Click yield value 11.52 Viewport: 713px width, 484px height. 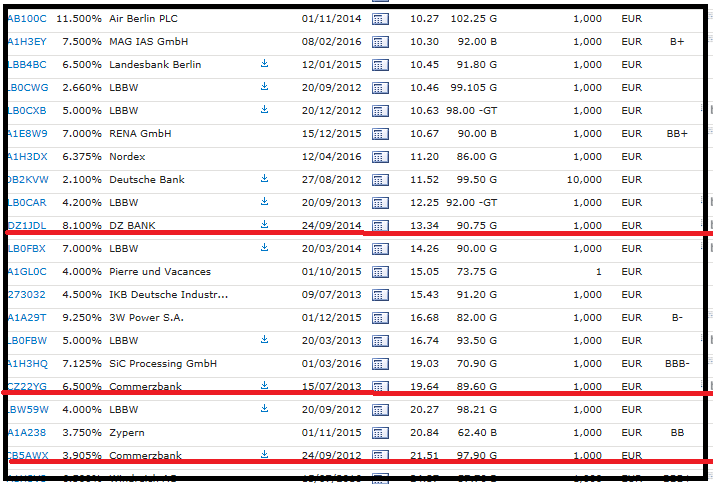coord(425,180)
